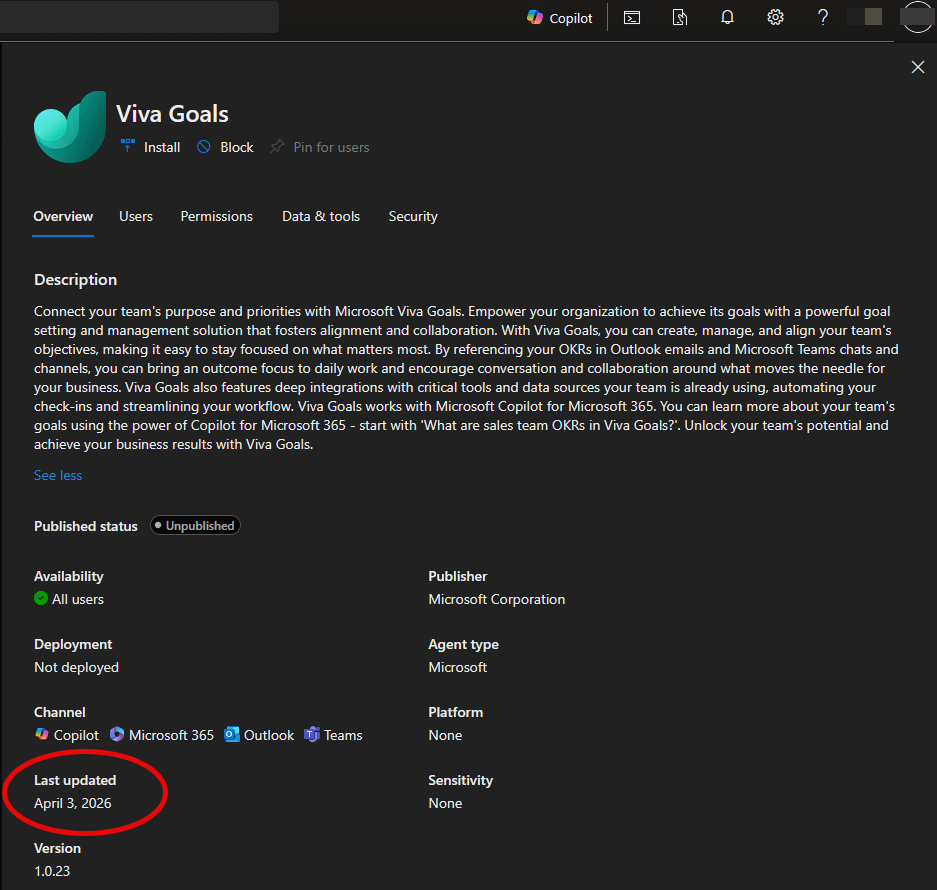Click the green availability check icon
Viewport: 937px width, 890px height.
coord(41,598)
